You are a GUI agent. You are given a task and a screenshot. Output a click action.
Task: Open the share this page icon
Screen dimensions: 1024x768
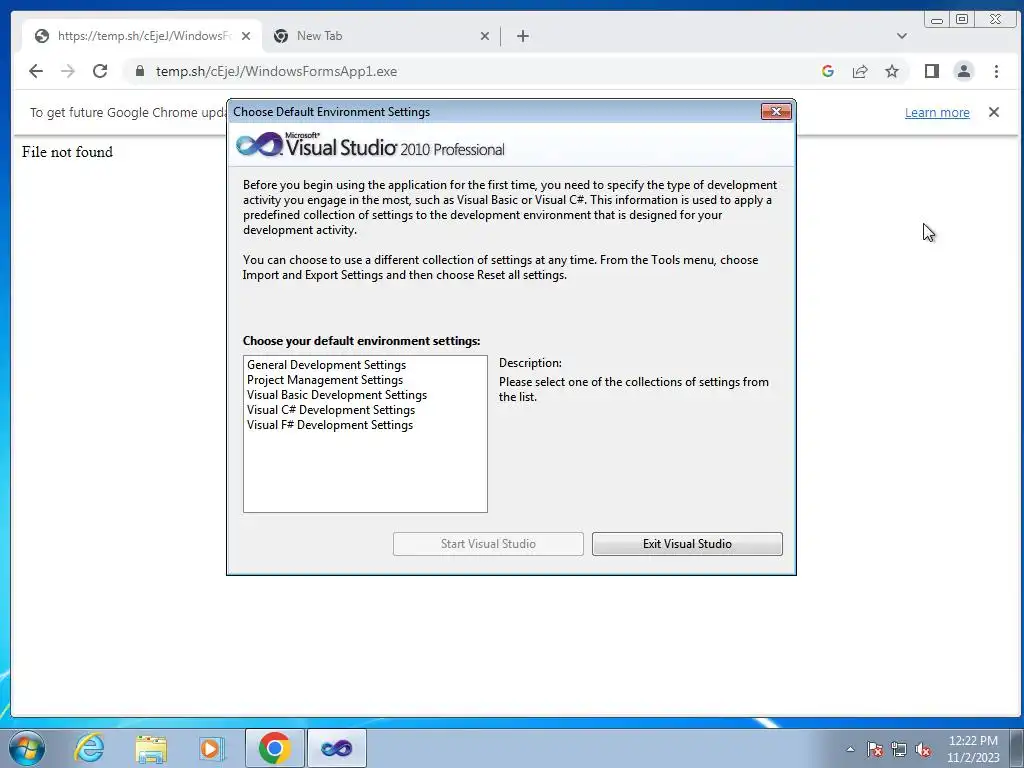coord(859,71)
